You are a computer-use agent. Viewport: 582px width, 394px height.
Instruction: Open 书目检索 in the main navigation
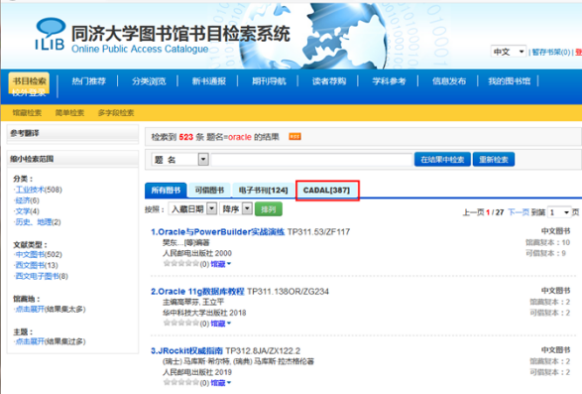(29, 81)
